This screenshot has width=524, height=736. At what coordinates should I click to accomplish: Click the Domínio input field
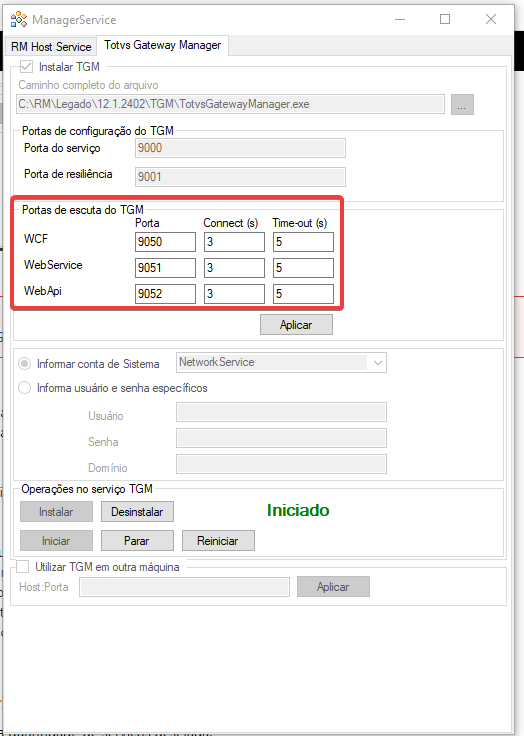(281, 464)
